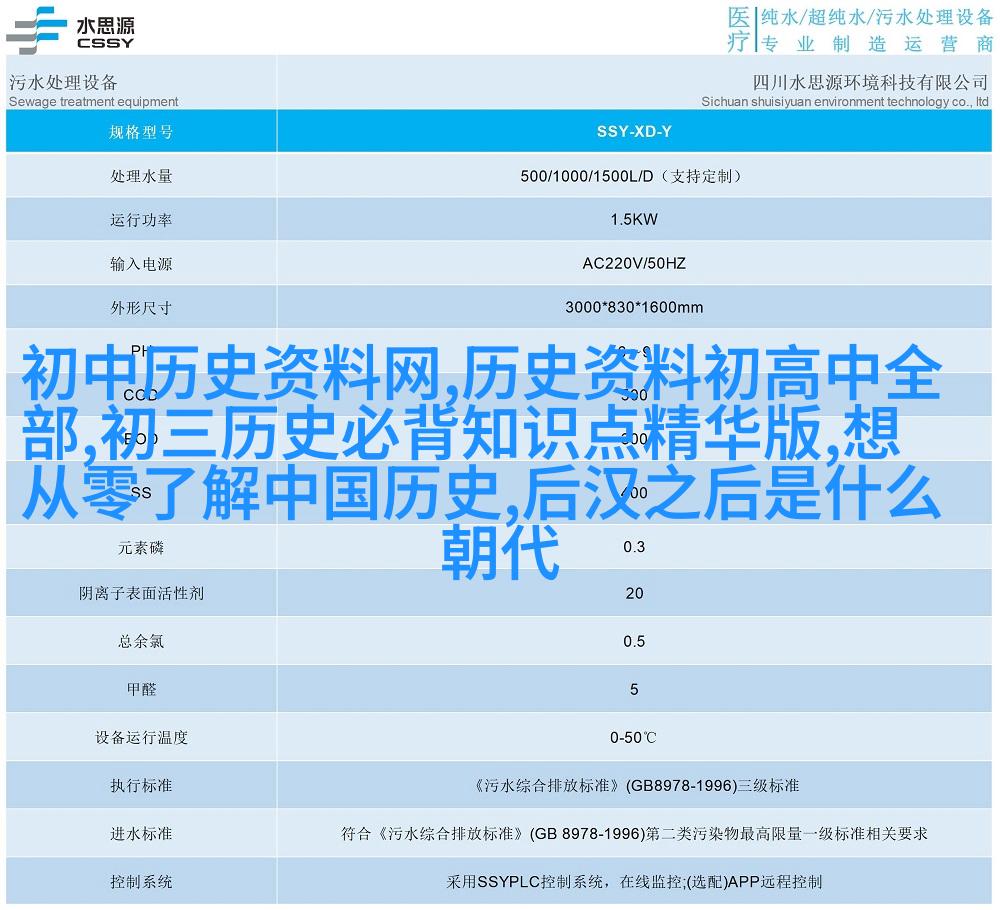The height and width of the screenshot is (910, 1000).
Task: Select the 总余氯 row label
Action: coord(142,641)
